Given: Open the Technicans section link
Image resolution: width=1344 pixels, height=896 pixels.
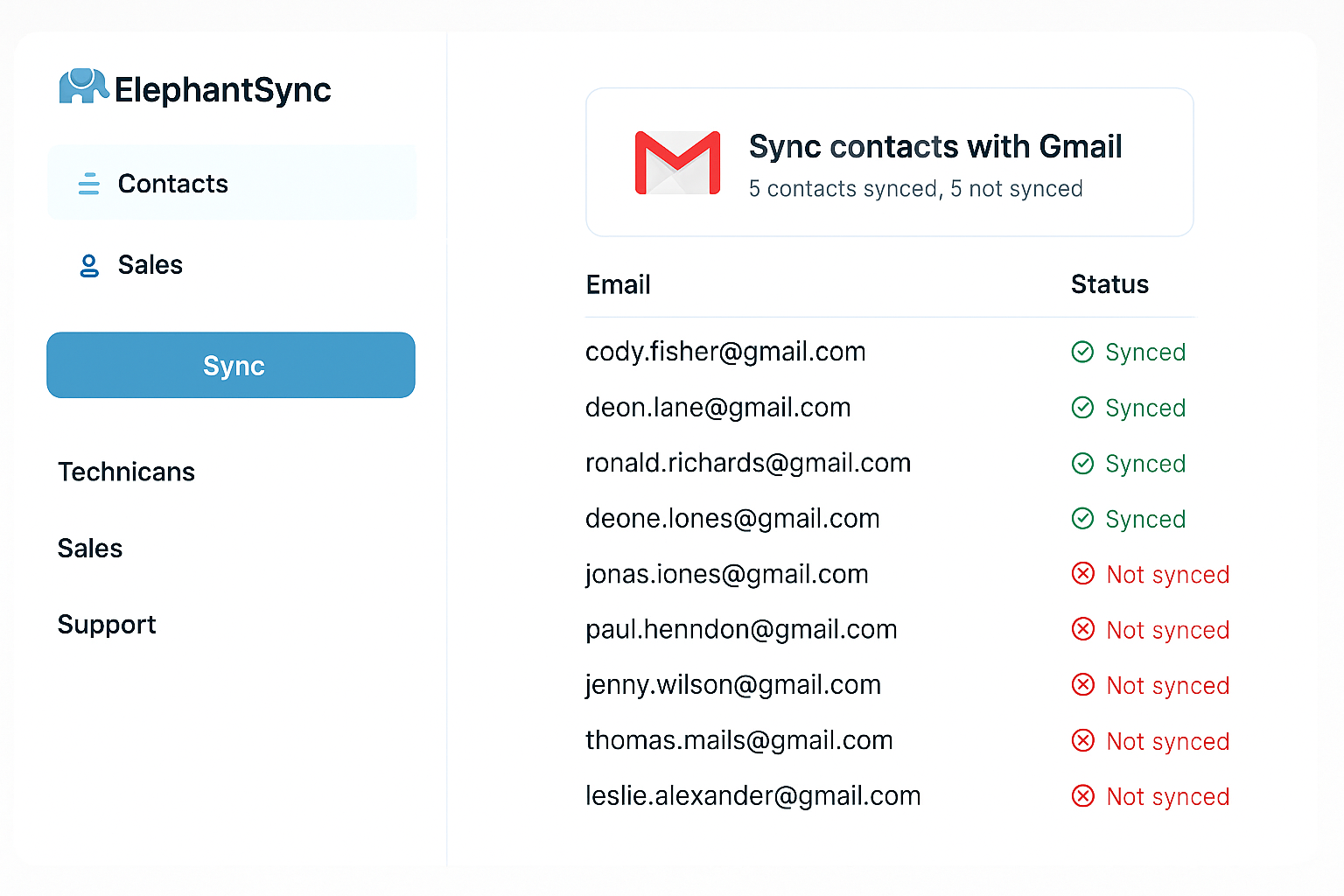Looking at the screenshot, I should coord(126,472).
